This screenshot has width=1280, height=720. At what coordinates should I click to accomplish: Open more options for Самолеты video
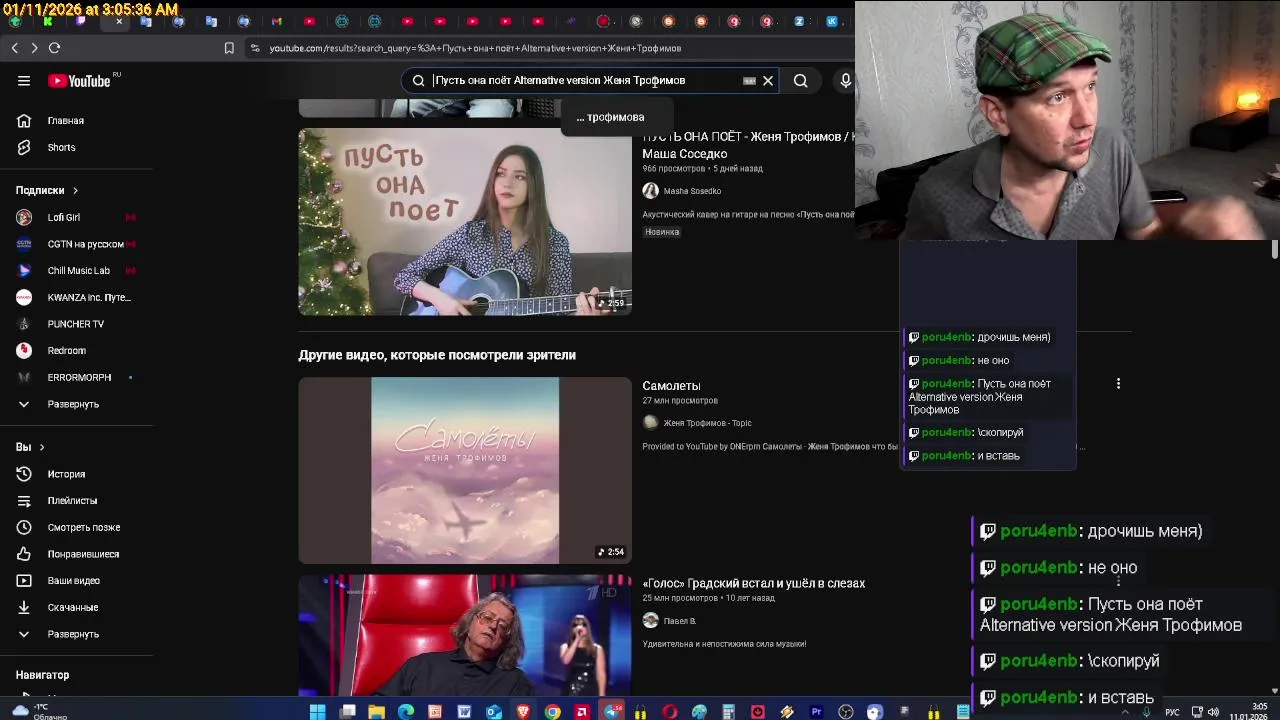pos(1118,383)
